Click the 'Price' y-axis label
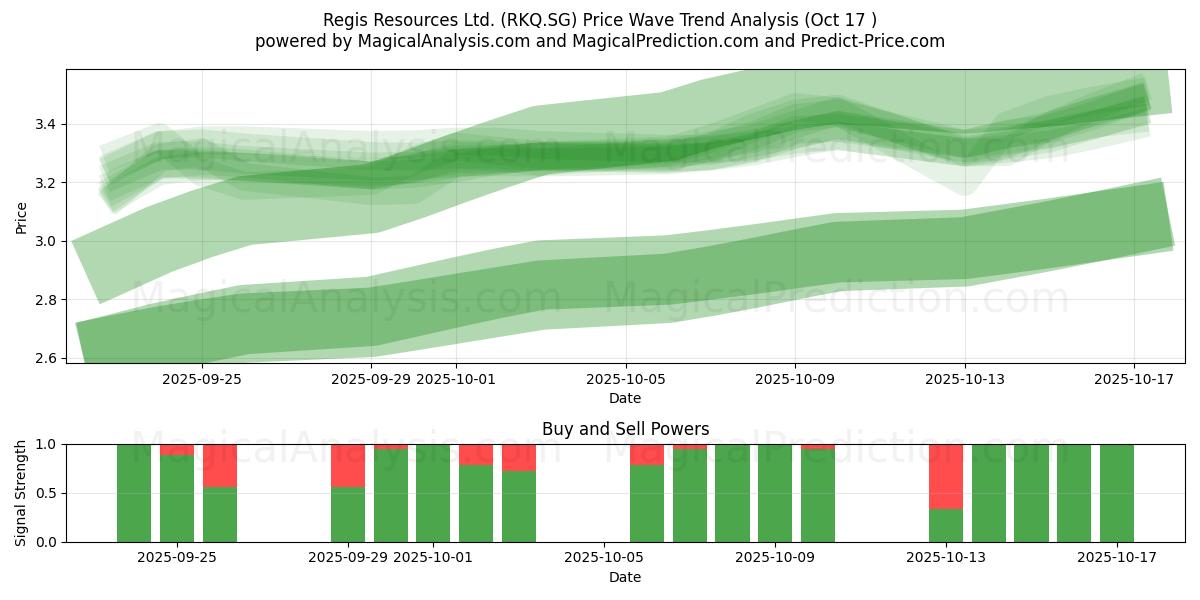This screenshot has height=600, width=1200. click(x=21, y=218)
